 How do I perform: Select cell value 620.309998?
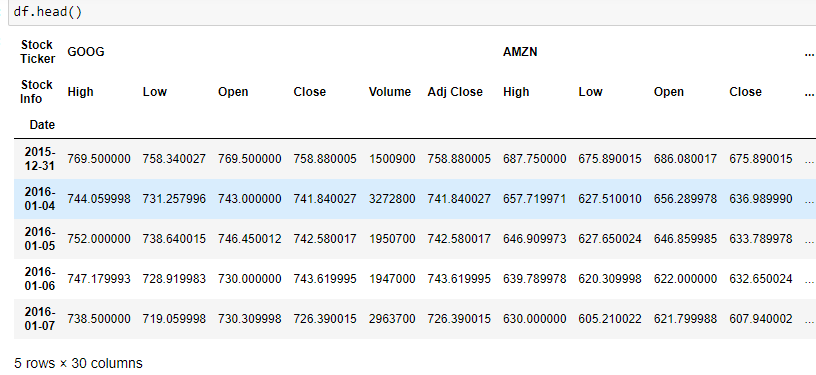tap(610, 279)
